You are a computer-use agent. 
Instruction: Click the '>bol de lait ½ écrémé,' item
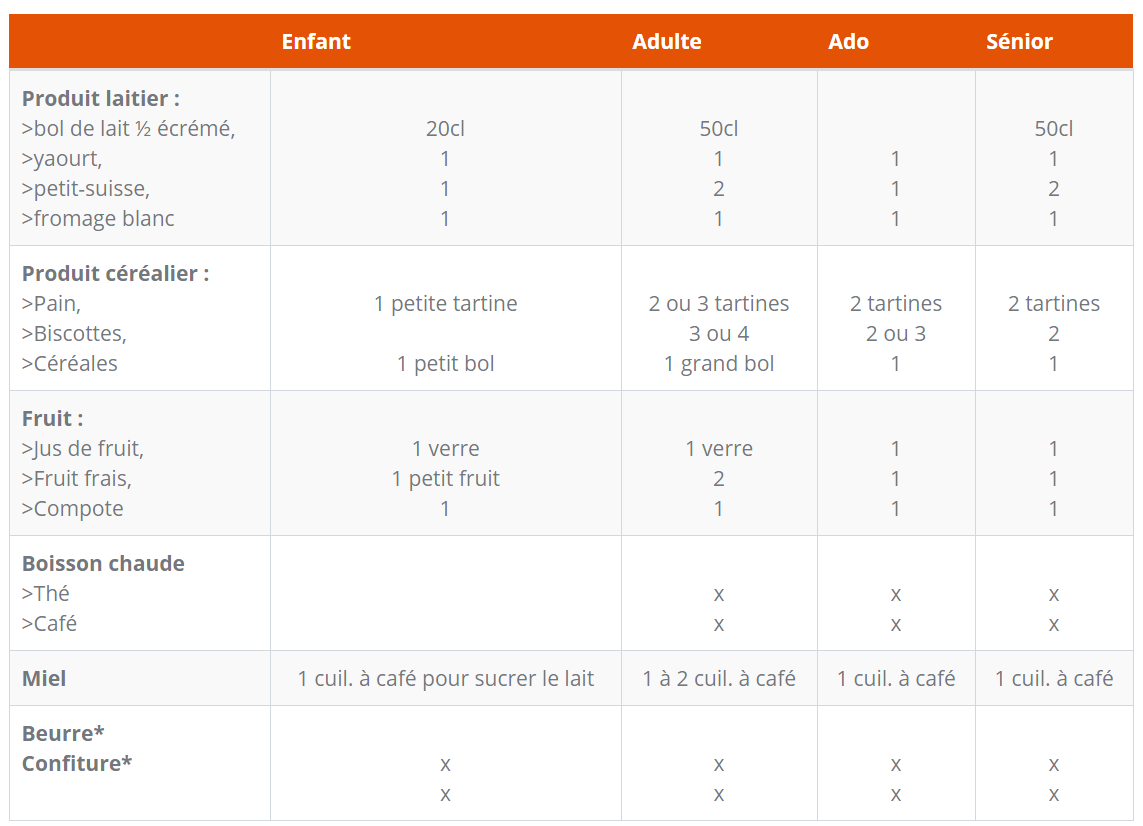[x=128, y=128]
